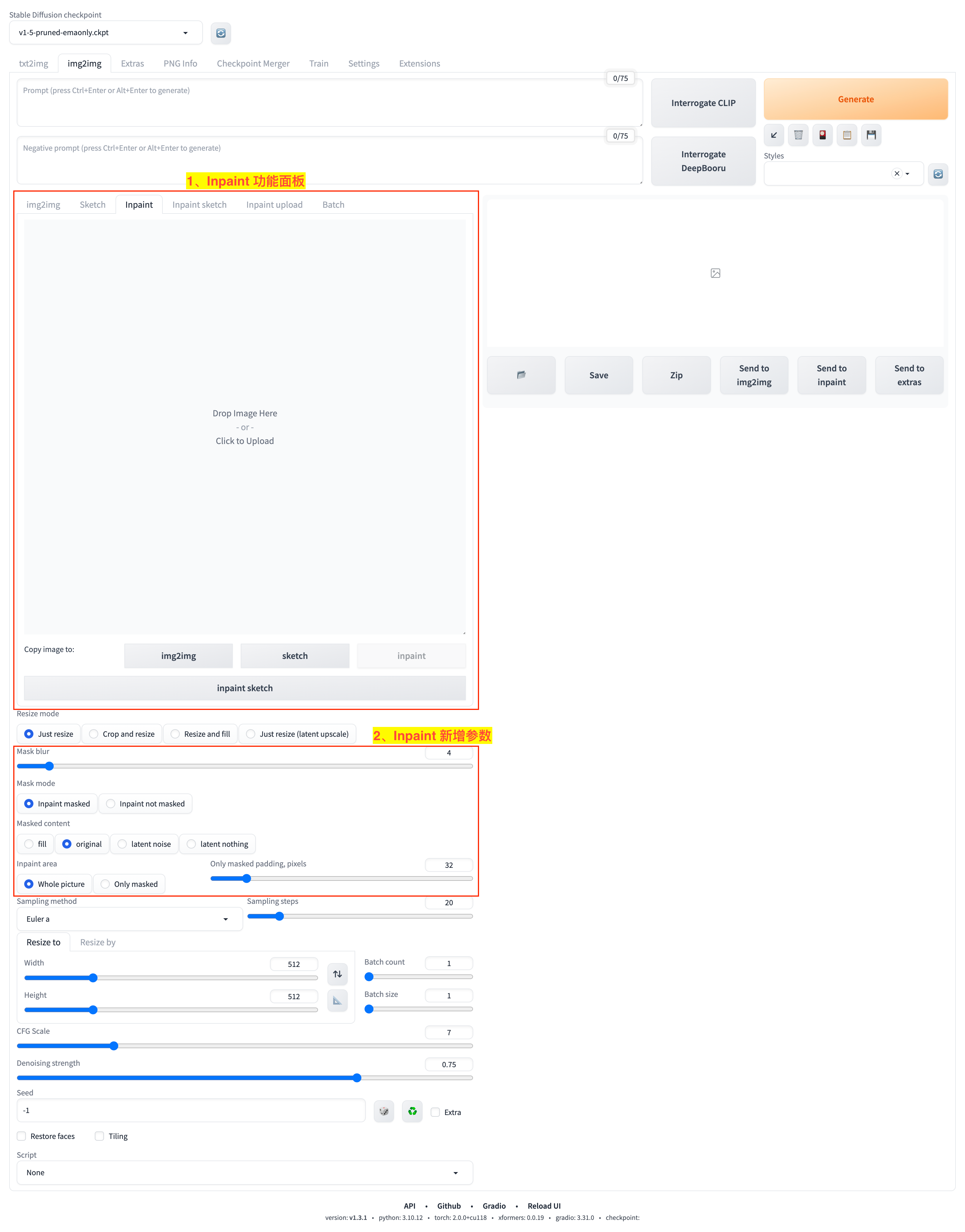
Task: Click the Denoising strength slider handle
Action: 357,1078
